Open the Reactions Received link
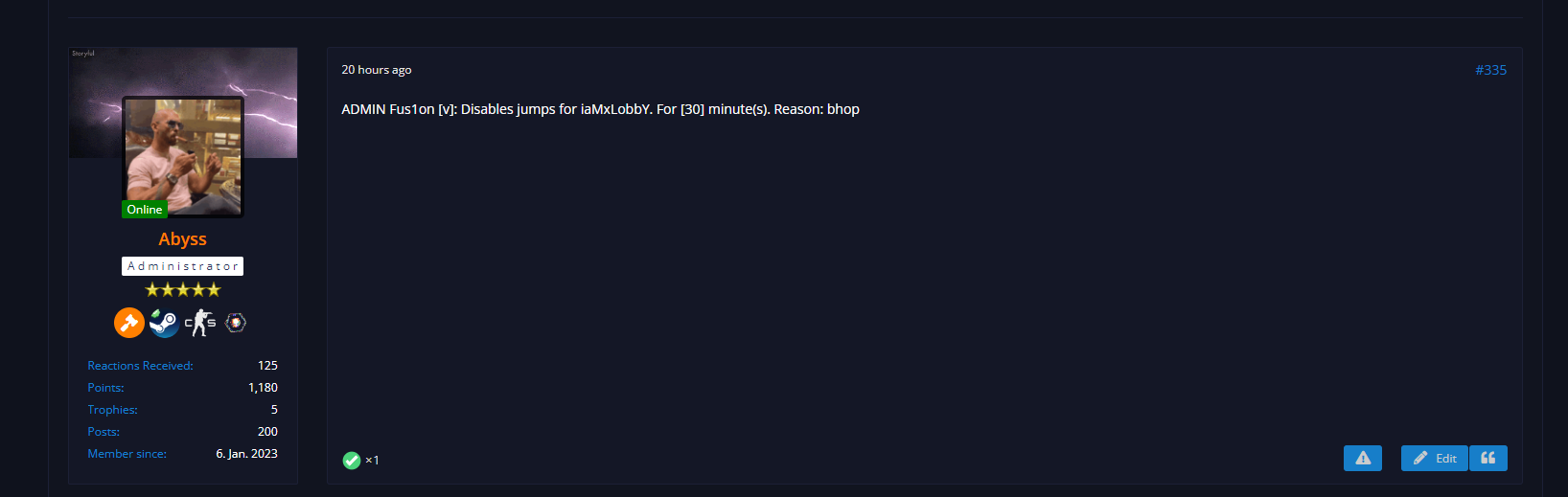This screenshot has height=497, width=1568. 140,366
